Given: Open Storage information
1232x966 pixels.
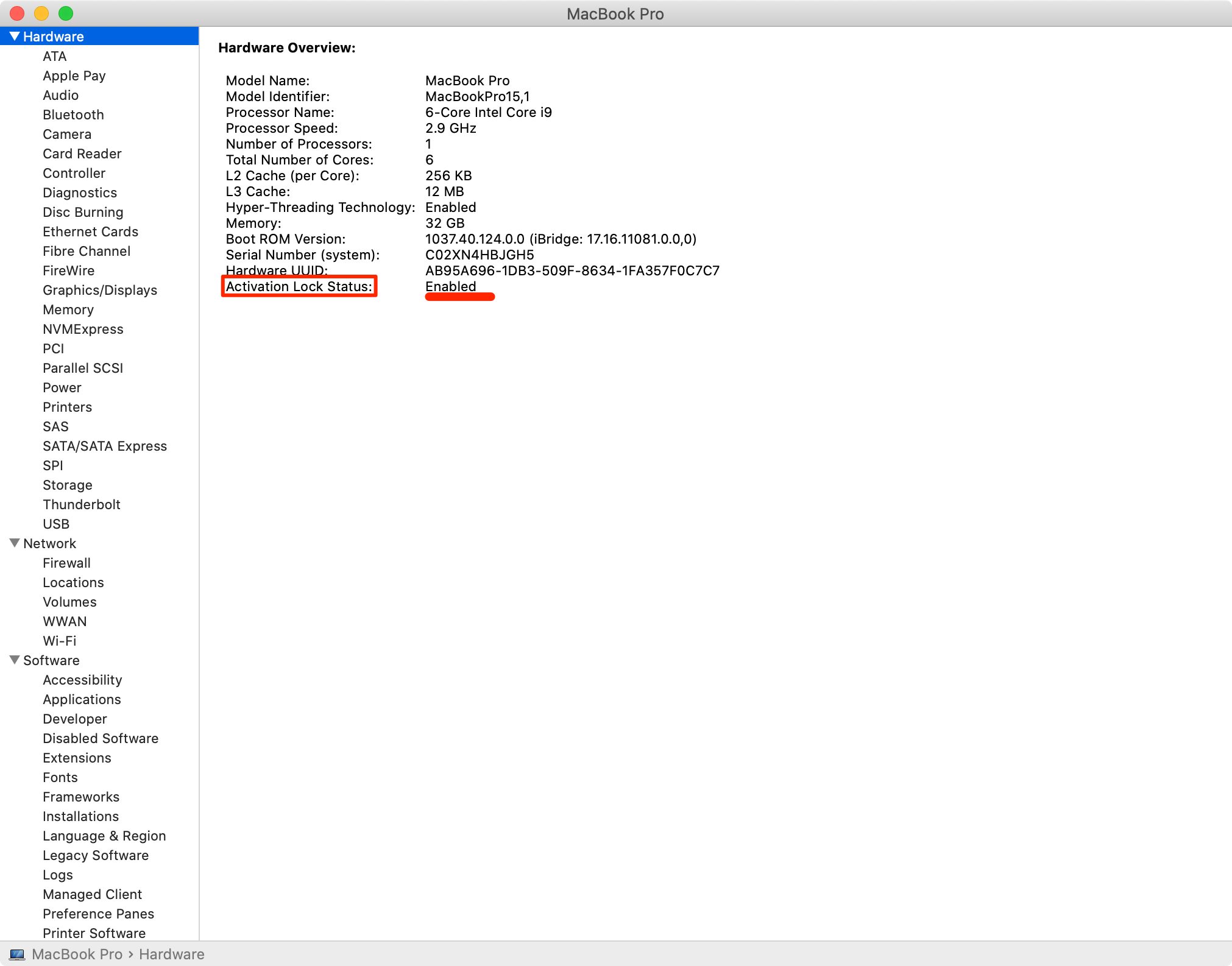Looking at the screenshot, I should (x=68, y=485).
